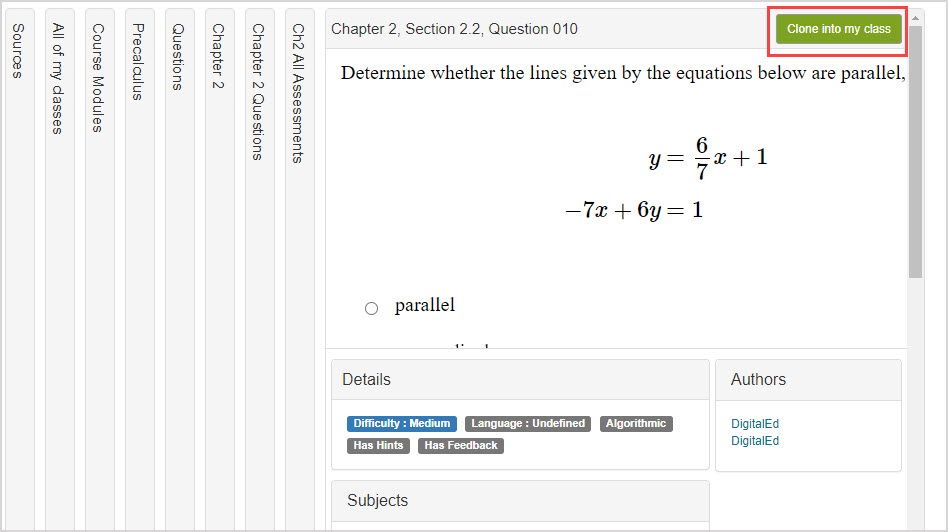
Task: Expand the Subjects panel header
Action: (x=520, y=500)
